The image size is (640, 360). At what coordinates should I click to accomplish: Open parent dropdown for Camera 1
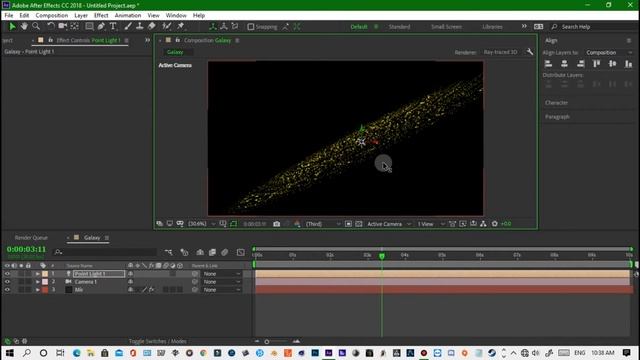click(222, 282)
